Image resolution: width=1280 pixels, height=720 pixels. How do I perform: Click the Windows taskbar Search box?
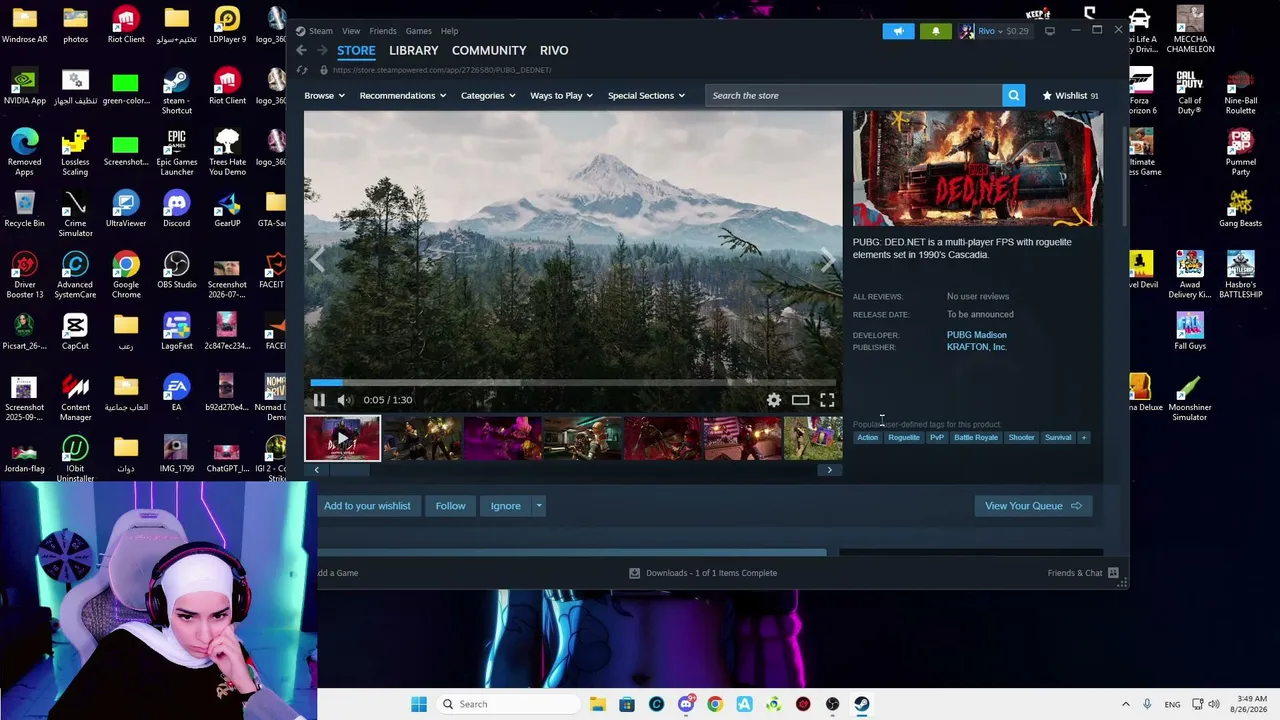[x=507, y=704]
